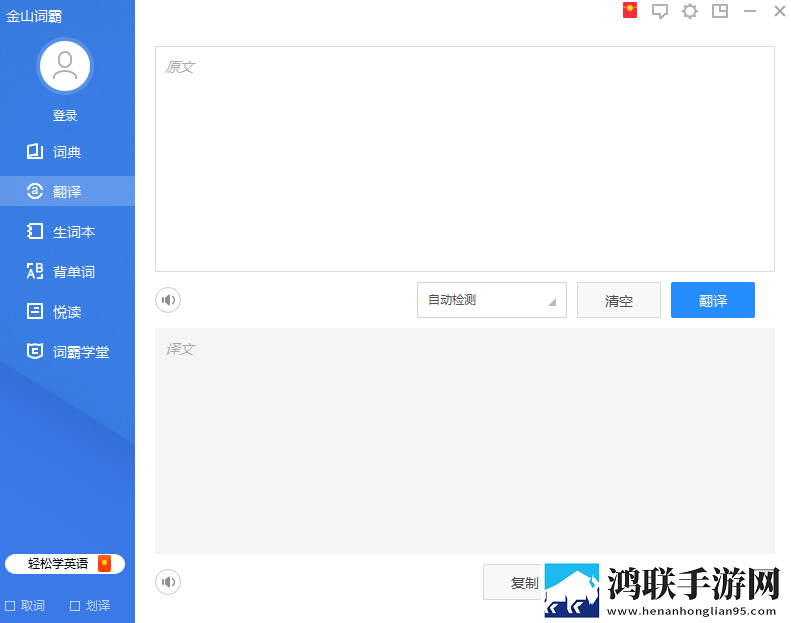
Task: Play translated text audio speaker
Action: pyautogui.click(x=168, y=582)
